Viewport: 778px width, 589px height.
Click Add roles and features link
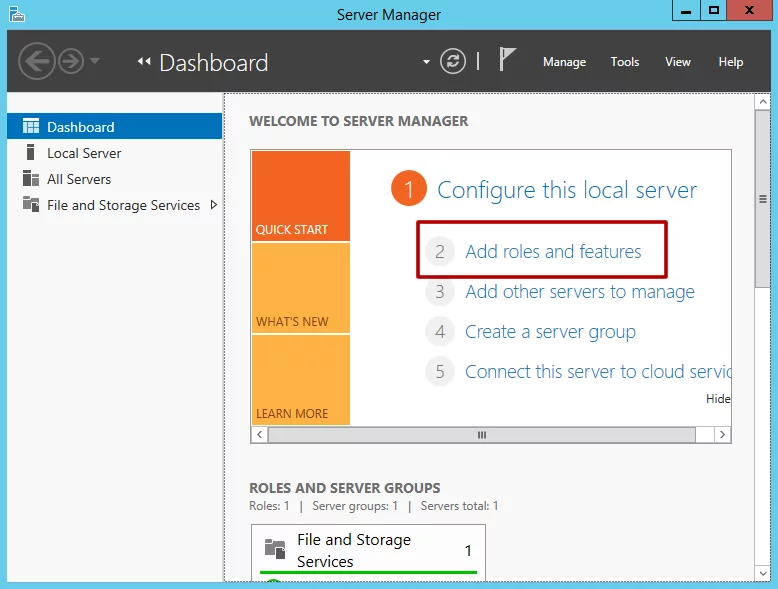click(553, 252)
